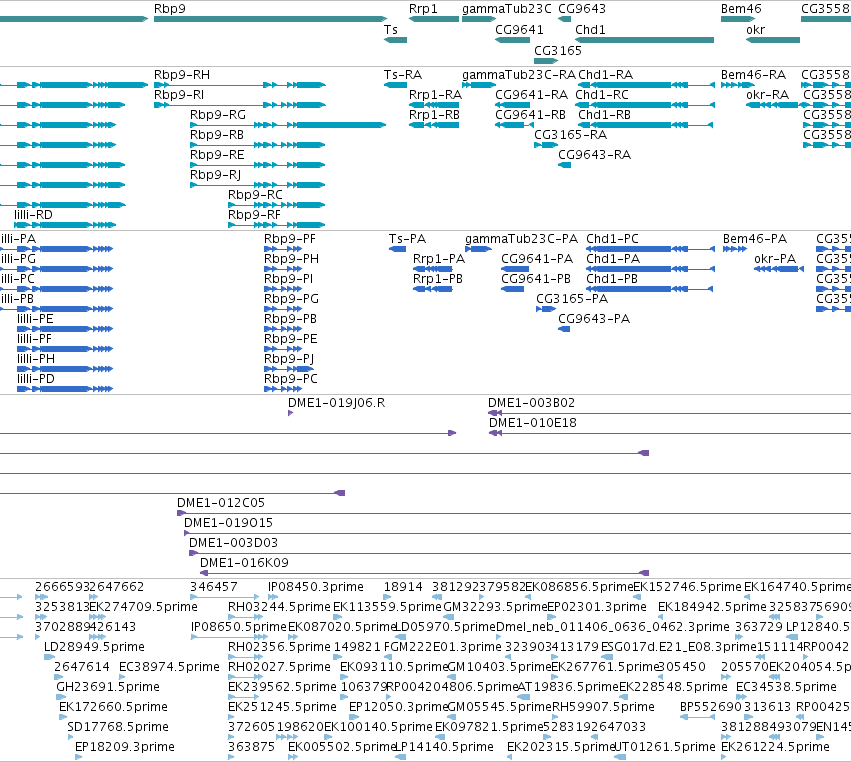The width and height of the screenshot is (851, 762).
Task: Open transcript Rbp9-RG
Action: click(218, 115)
